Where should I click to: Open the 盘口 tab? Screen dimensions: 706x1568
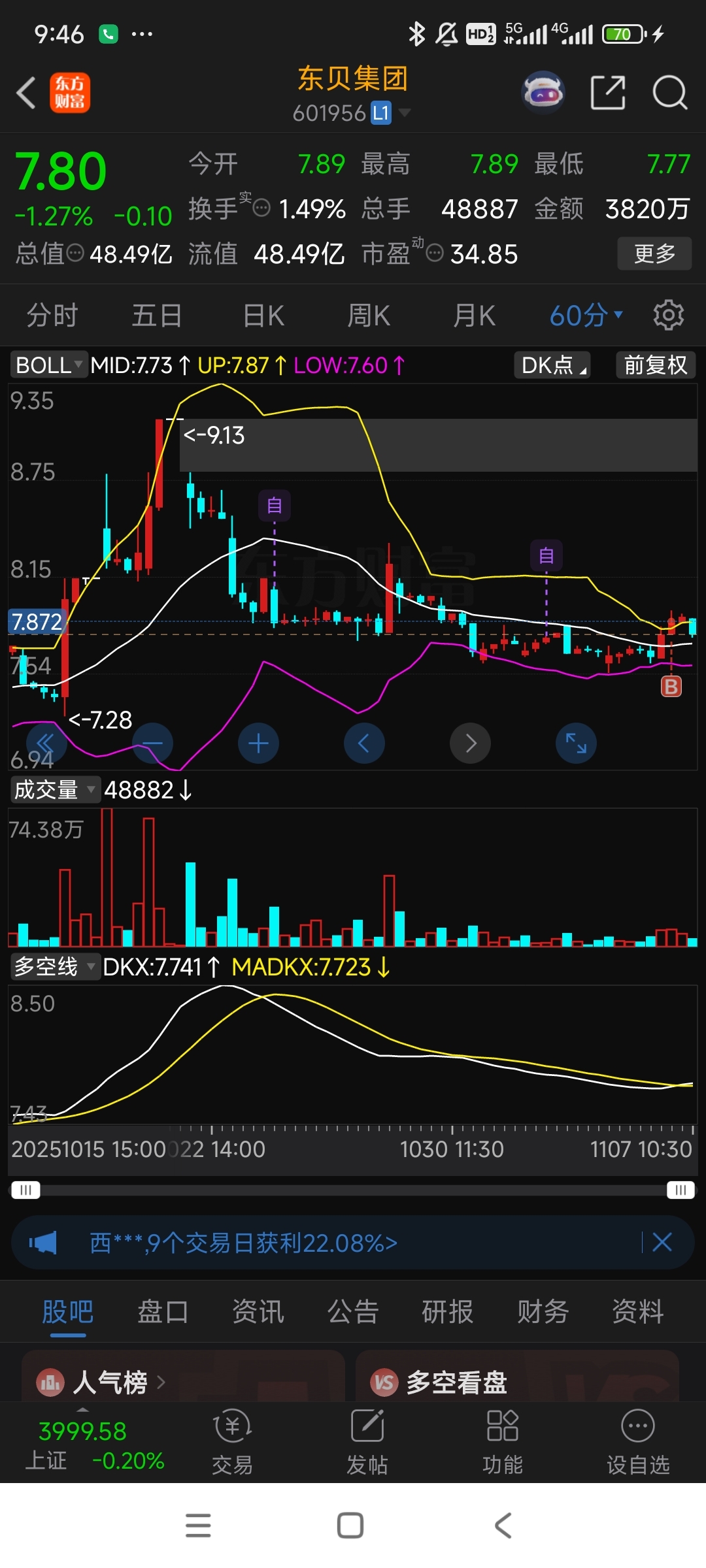[x=163, y=1311]
